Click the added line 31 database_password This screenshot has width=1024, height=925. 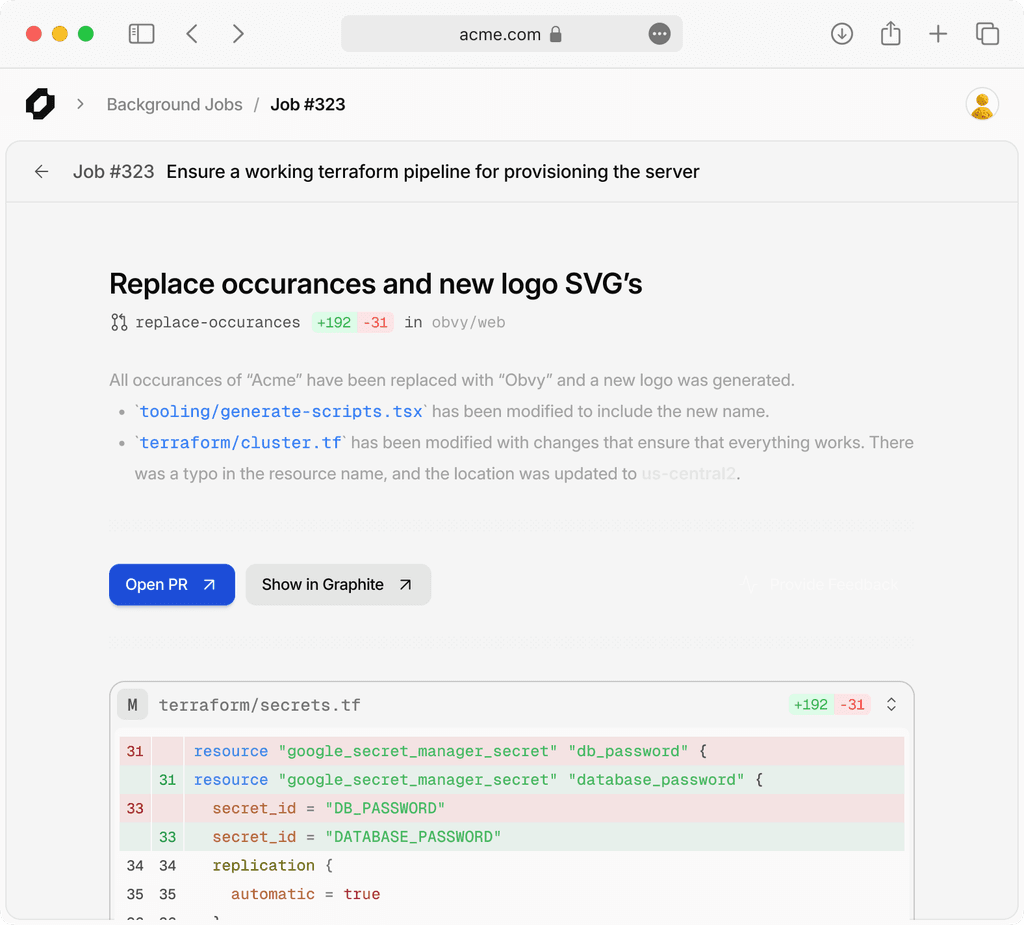511,780
